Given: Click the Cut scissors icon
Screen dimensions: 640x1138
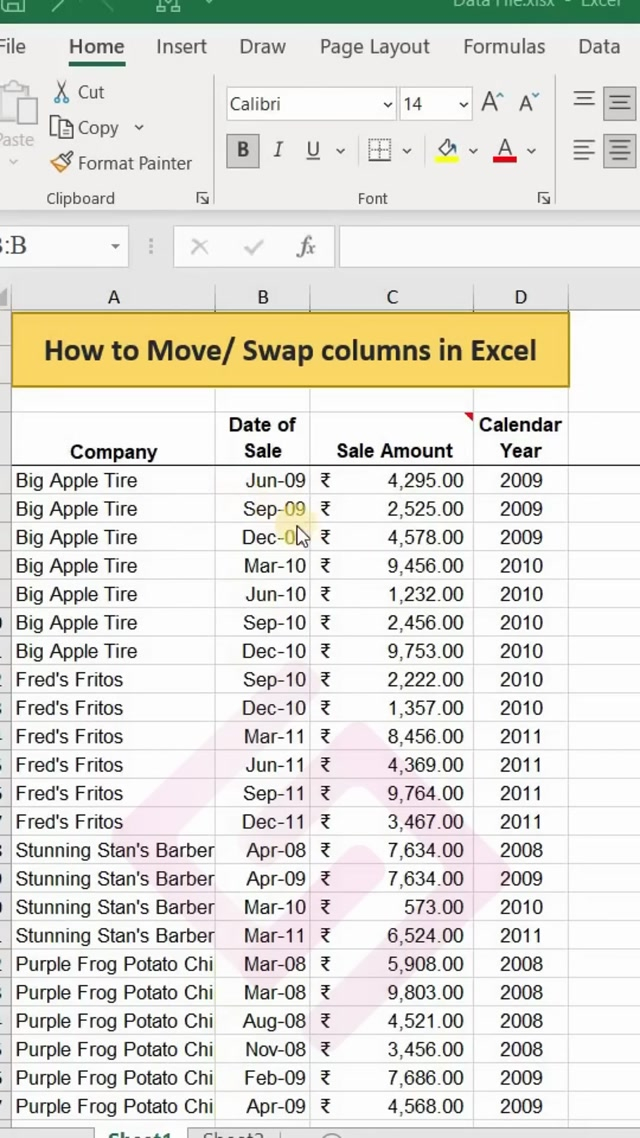Looking at the screenshot, I should [62, 92].
